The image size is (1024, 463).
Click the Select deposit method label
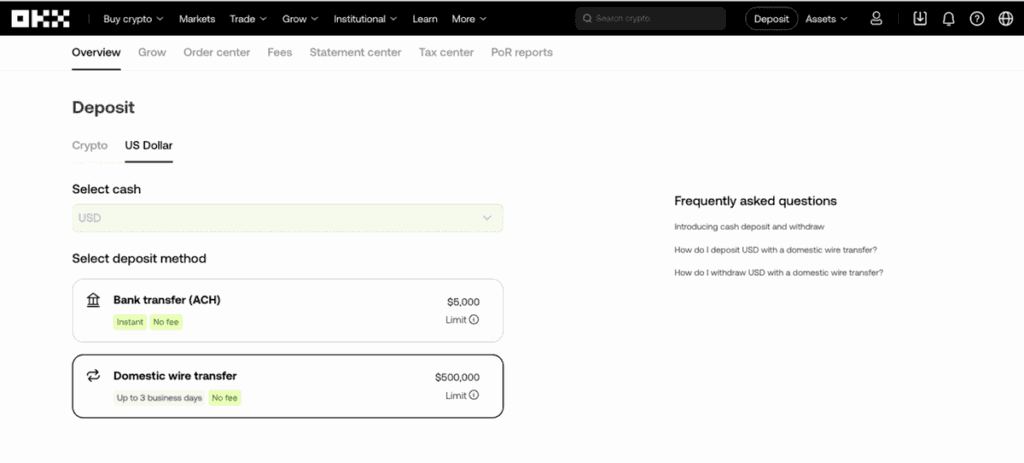pos(139,259)
